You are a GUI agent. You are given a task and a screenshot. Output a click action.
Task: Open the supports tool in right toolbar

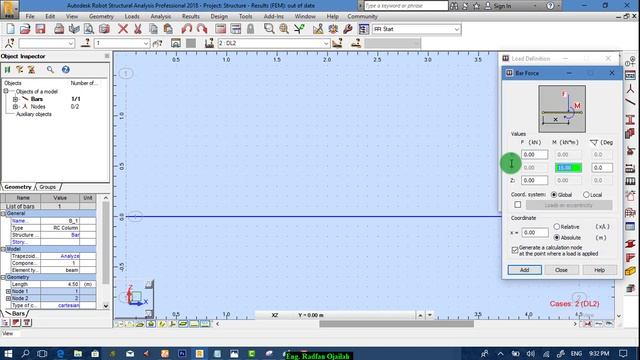click(x=630, y=150)
